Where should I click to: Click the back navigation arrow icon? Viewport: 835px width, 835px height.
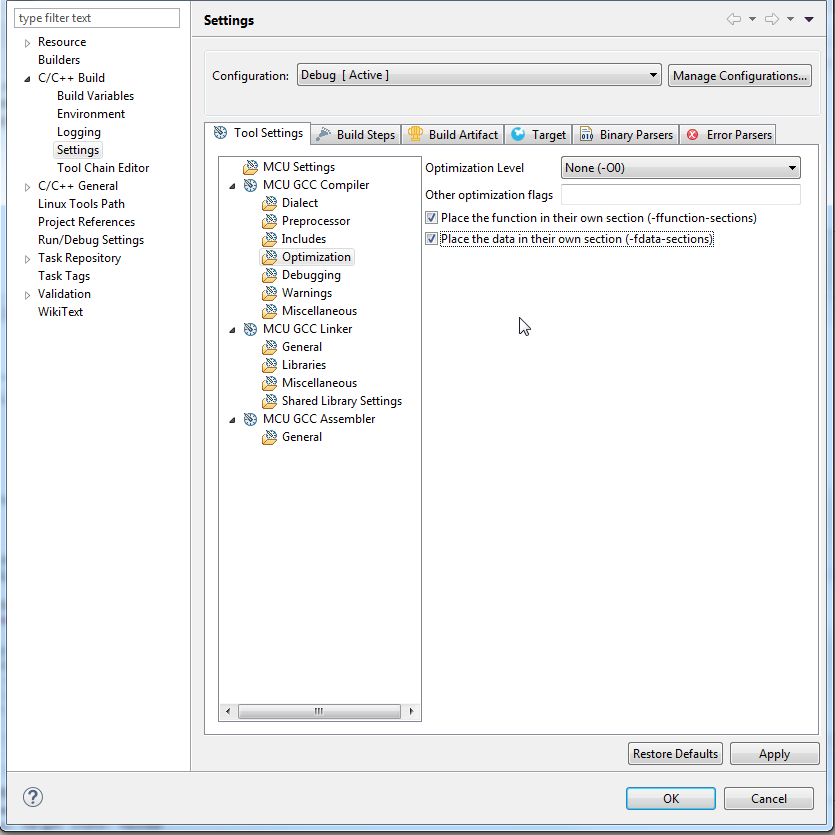(x=733, y=20)
